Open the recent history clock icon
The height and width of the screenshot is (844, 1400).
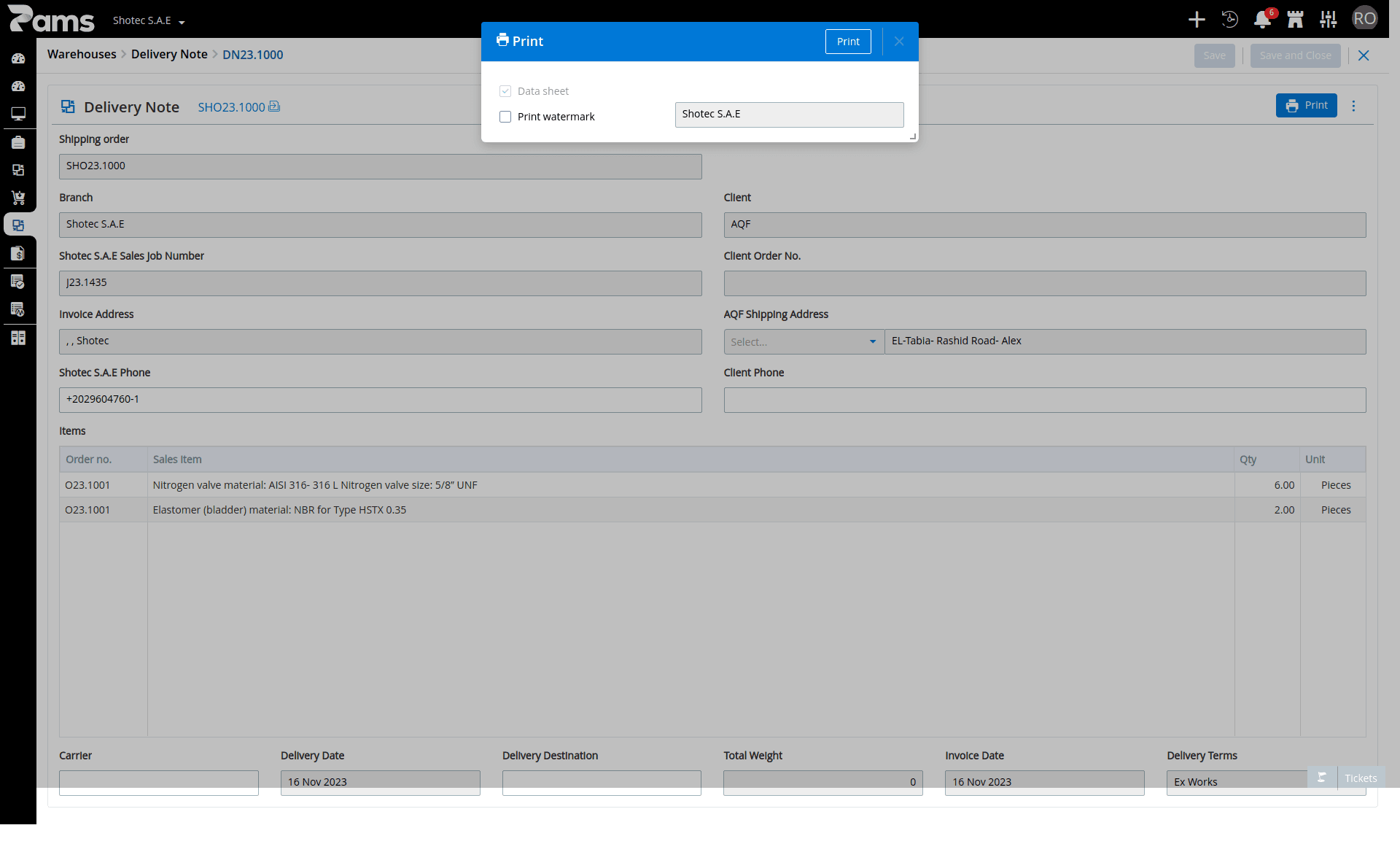[x=1229, y=20]
